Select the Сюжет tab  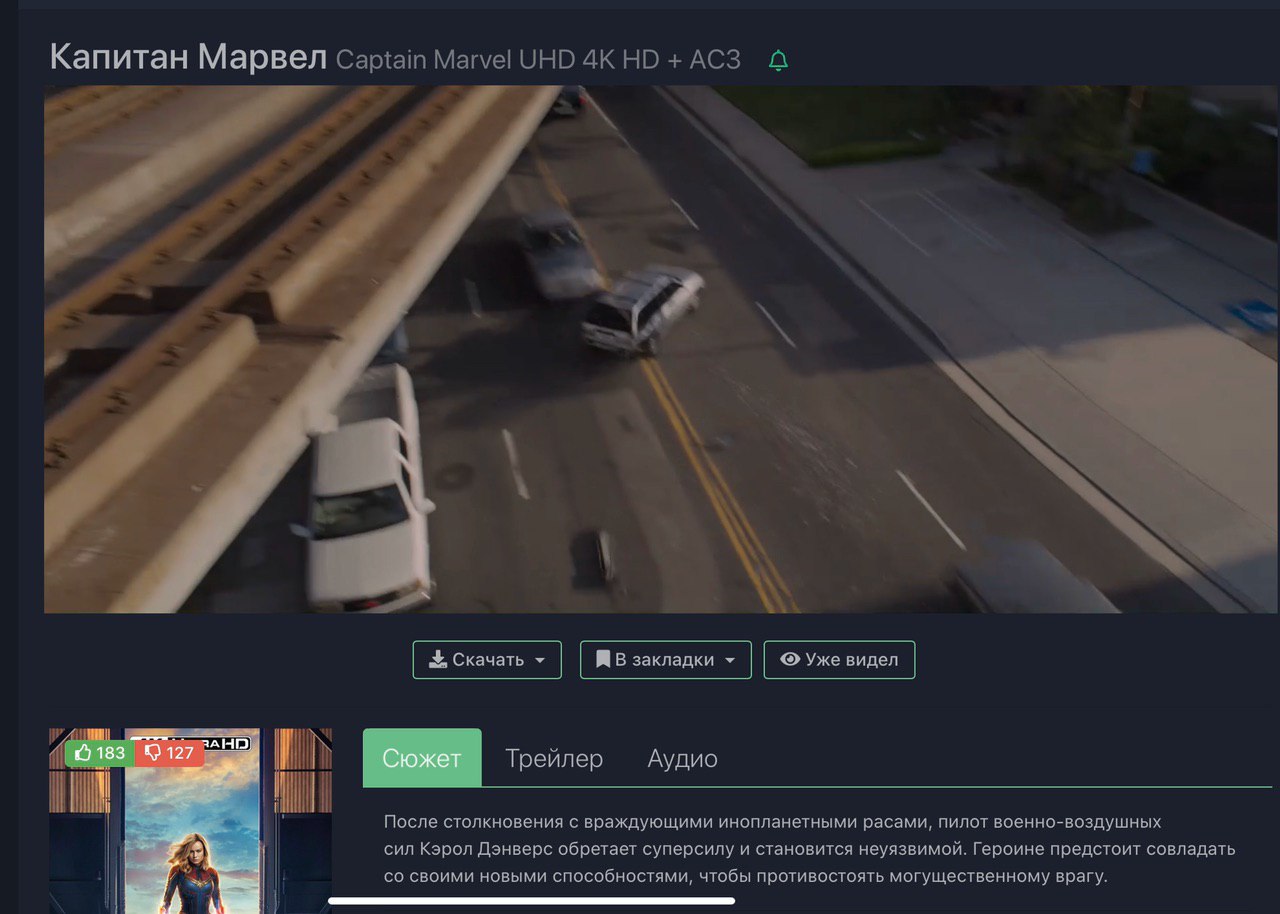(x=422, y=758)
